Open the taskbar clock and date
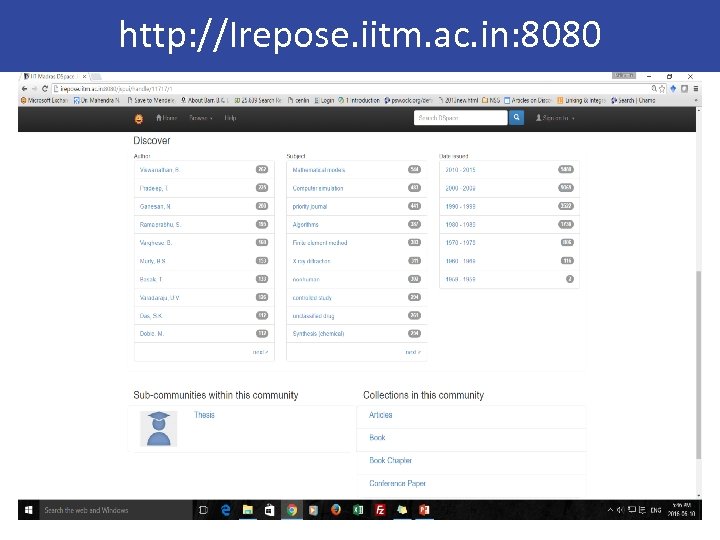The width and height of the screenshot is (720, 540). (x=681, y=510)
